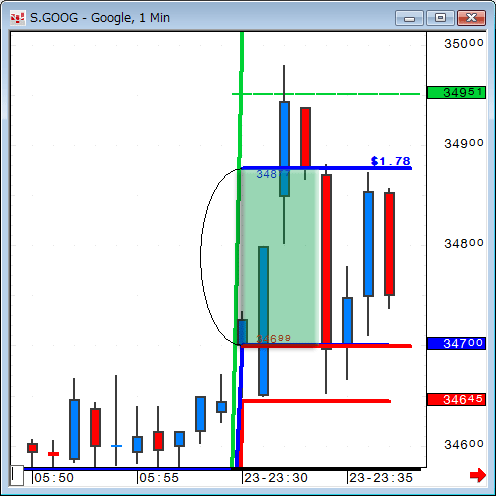
Task: Select the red horizontal line at 34645
Action: [x=316, y=401]
